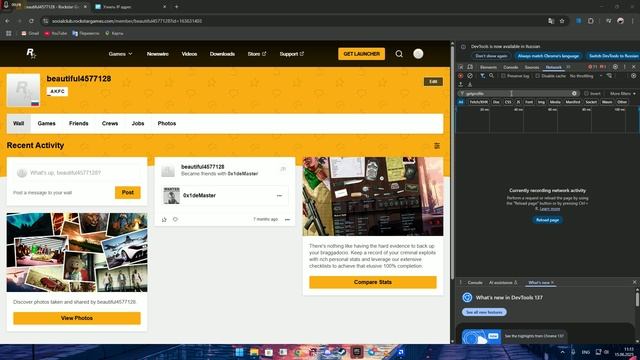The image size is (640, 360).
Task: Enable Disable cache checkbox
Action: 538,76
